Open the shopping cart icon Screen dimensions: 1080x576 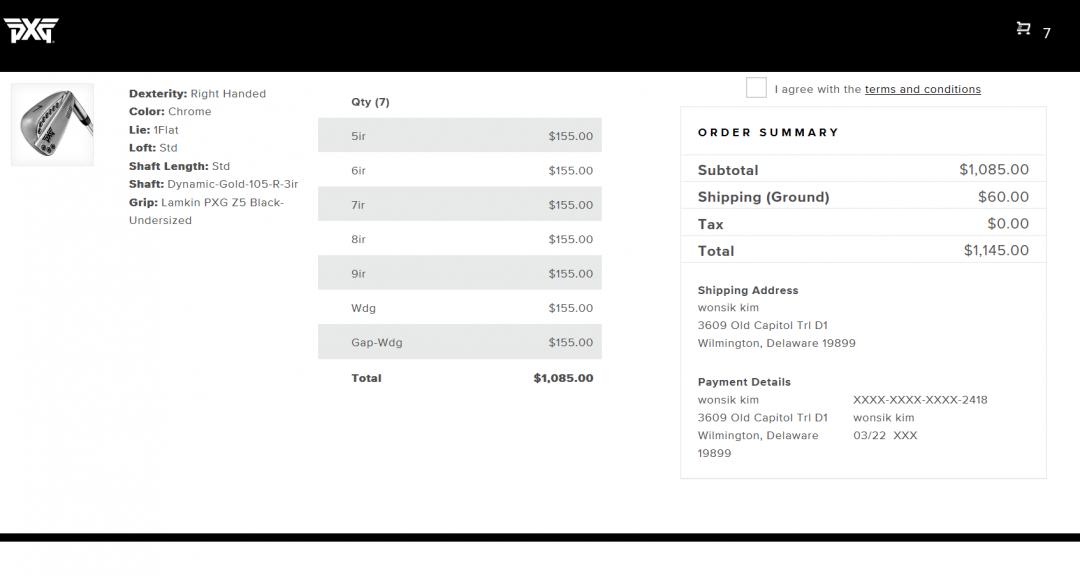(x=1023, y=29)
